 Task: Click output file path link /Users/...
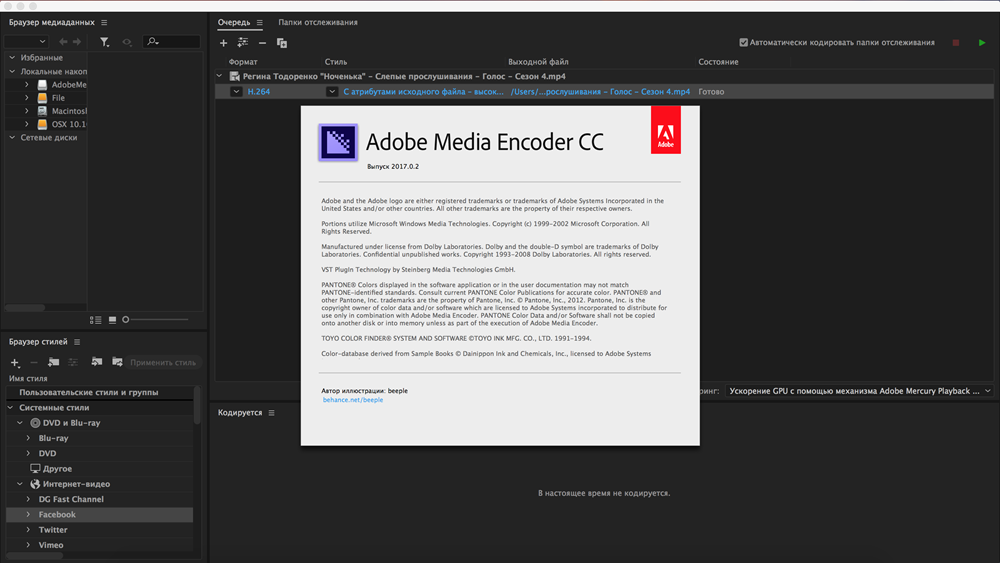click(600, 92)
